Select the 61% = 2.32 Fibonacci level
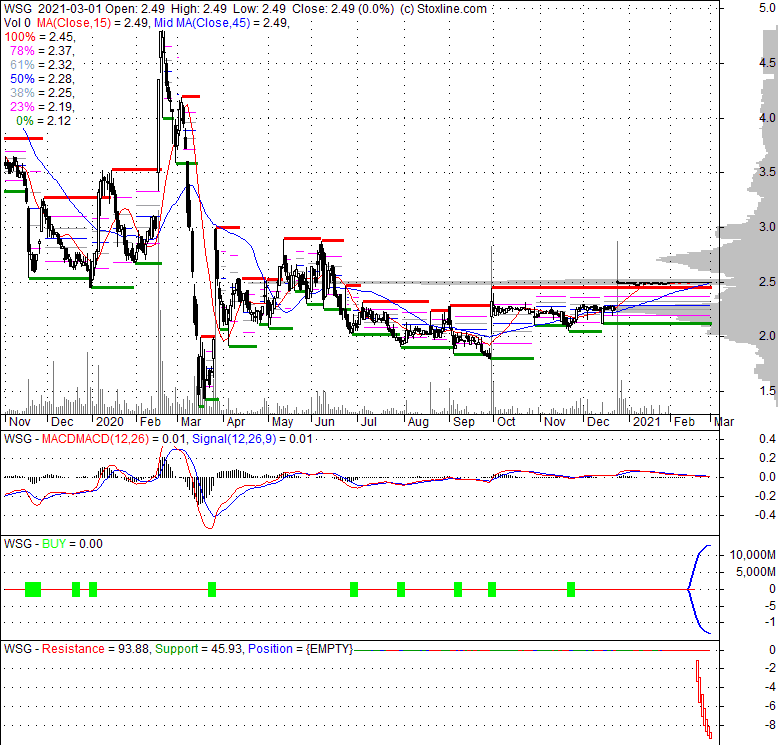780x745 pixels. pos(42,65)
